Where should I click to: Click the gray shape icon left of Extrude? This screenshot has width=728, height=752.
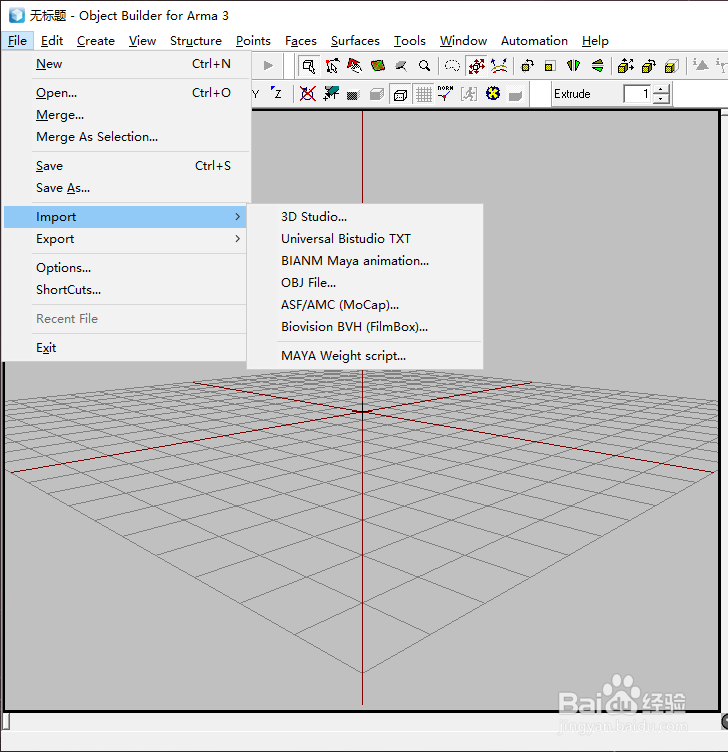click(x=515, y=95)
